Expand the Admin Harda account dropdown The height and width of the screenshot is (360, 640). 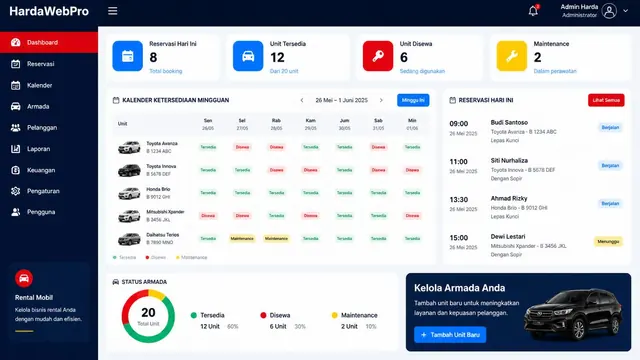(x=625, y=11)
